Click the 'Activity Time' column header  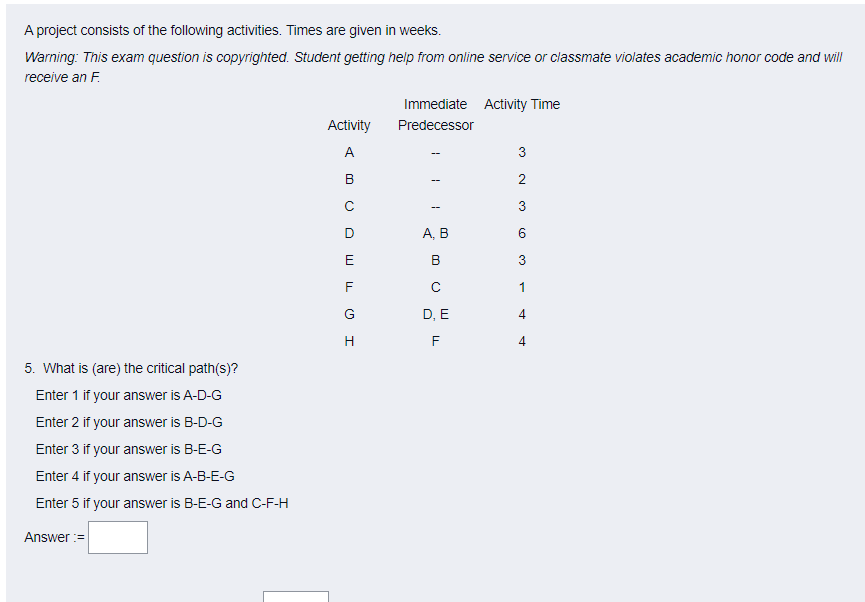coord(522,104)
